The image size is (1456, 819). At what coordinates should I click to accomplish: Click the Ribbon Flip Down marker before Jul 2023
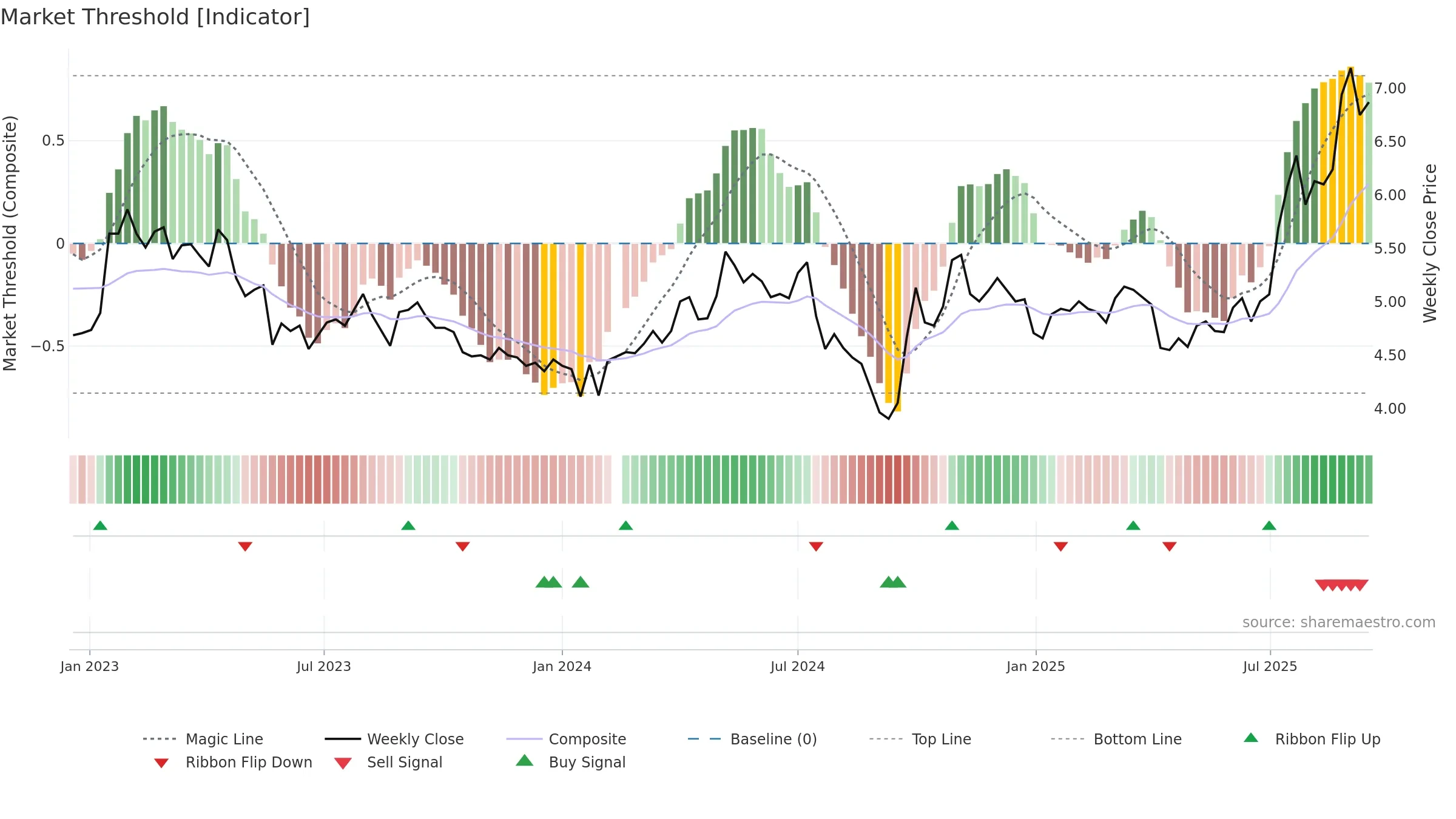(x=245, y=547)
